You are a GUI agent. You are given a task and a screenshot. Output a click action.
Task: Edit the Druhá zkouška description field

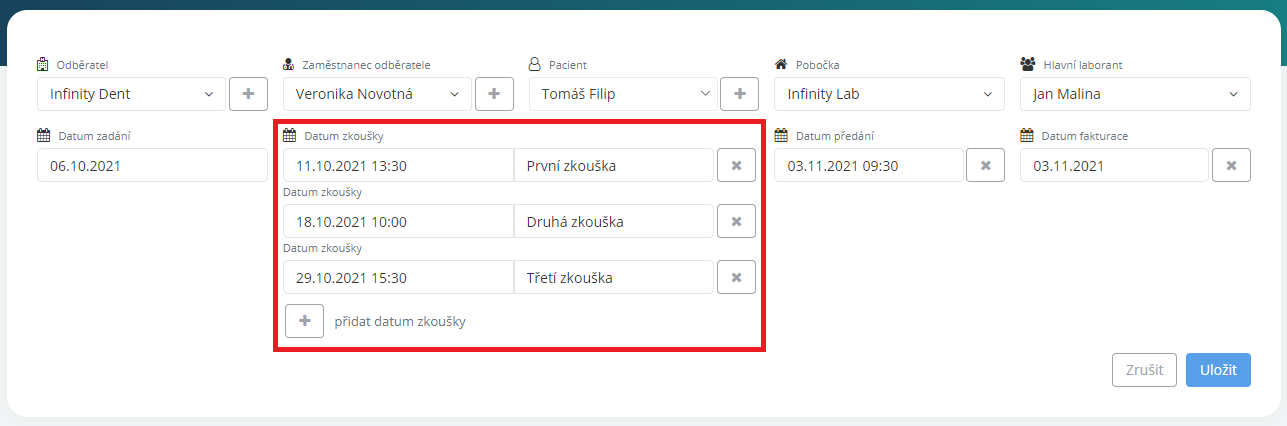pos(614,221)
